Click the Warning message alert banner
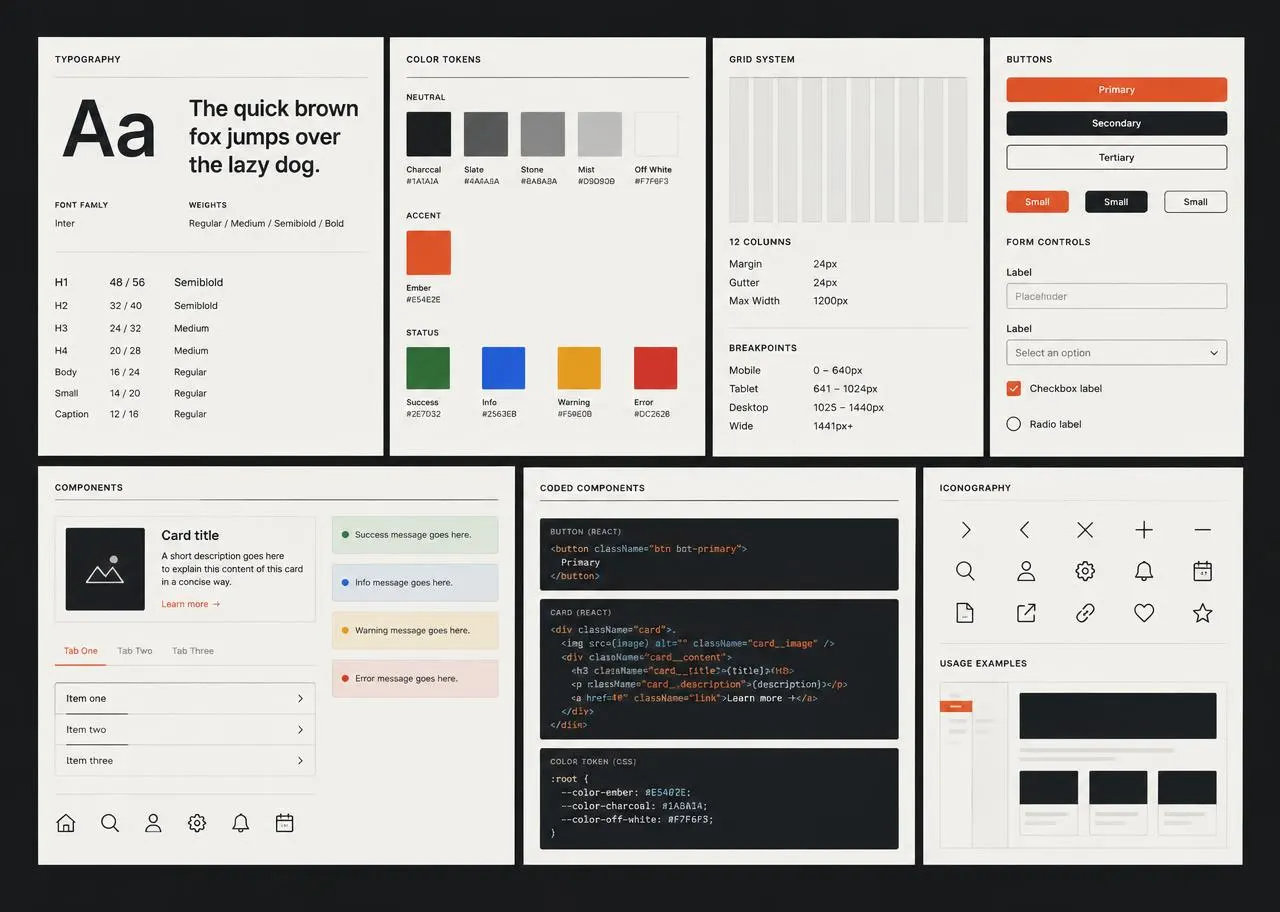This screenshot has width=1280, height=912. coord(415,631)
